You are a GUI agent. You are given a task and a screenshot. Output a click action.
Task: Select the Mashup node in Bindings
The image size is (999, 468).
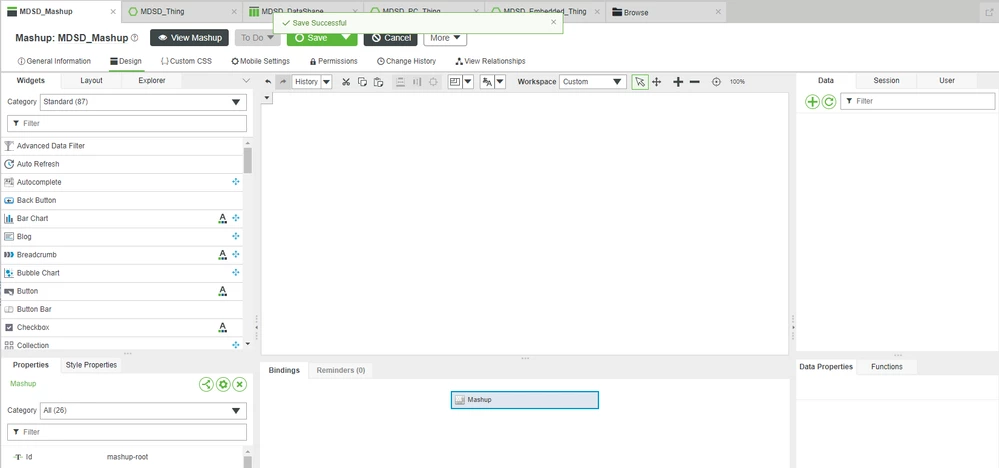(524, 400)
